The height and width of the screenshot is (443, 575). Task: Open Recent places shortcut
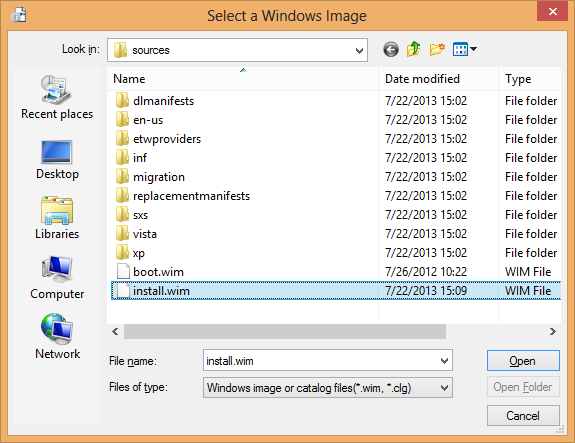[57, 98]
